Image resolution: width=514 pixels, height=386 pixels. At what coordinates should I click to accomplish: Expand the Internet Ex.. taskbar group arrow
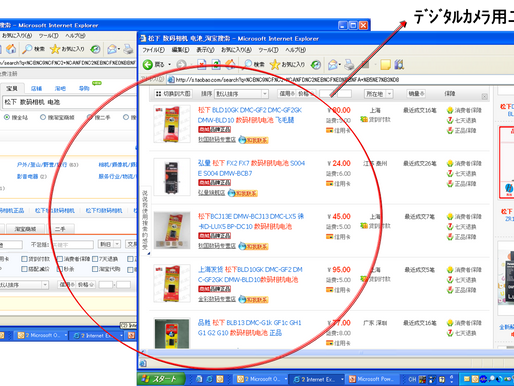coord(342,379)
